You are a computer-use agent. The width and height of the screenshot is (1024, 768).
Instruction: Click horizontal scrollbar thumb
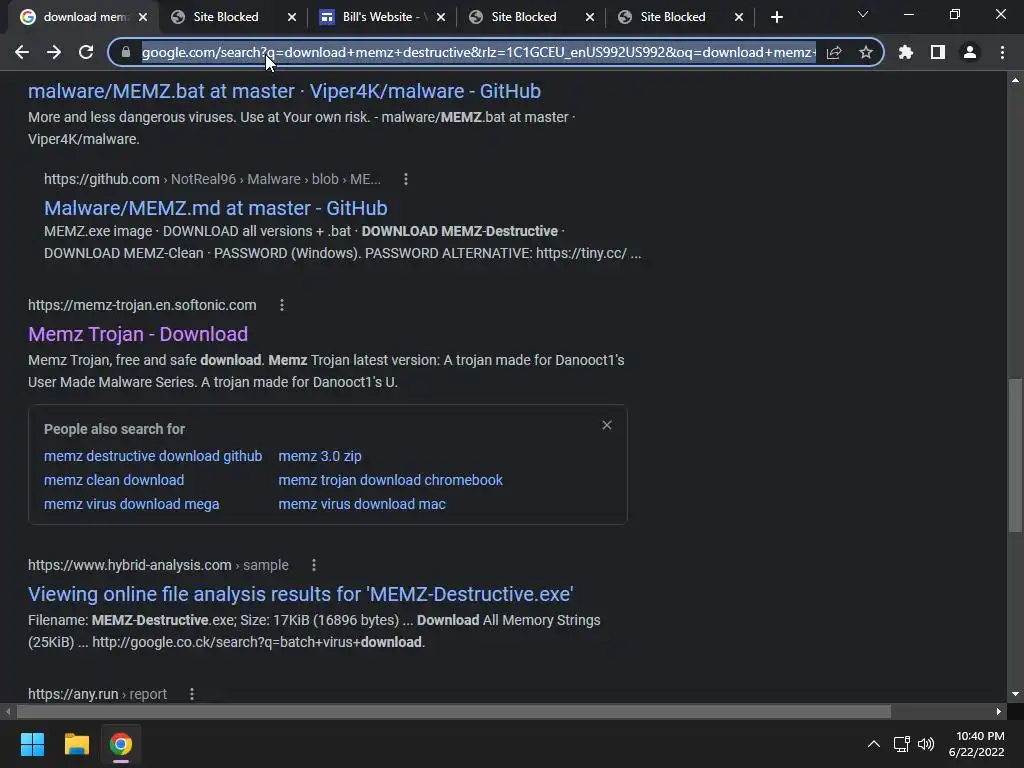(453, 711)
